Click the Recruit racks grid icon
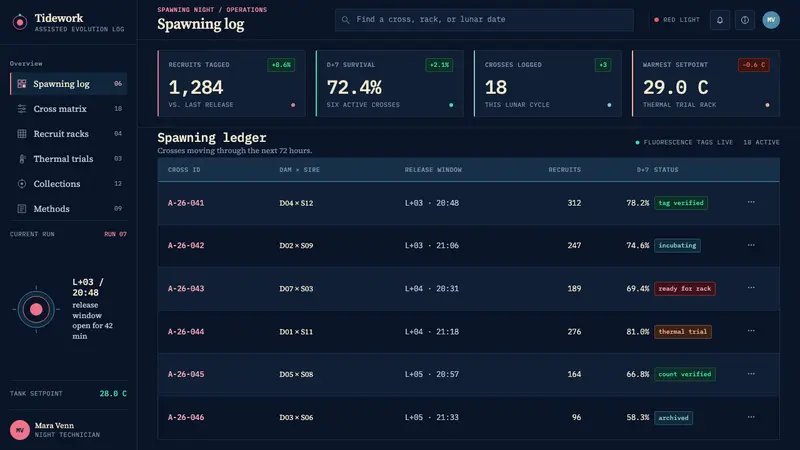 point(21,134)
